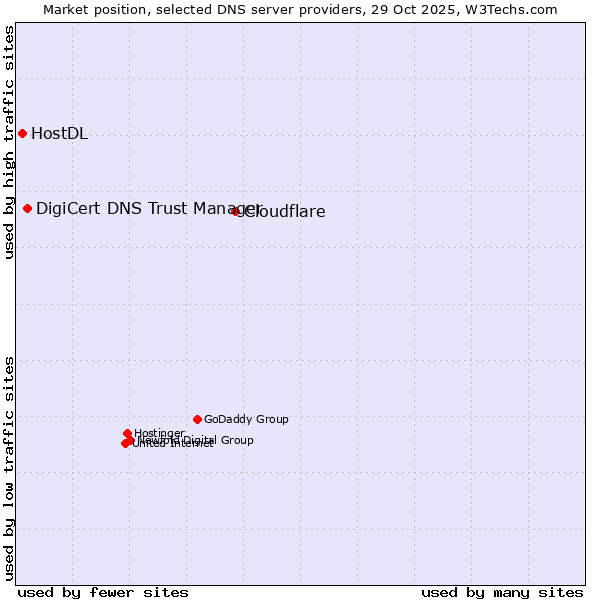Click the 'used by low traffic sites' axis label
Image resolution: width=600 pixels, height=600 pixels.
10,467
